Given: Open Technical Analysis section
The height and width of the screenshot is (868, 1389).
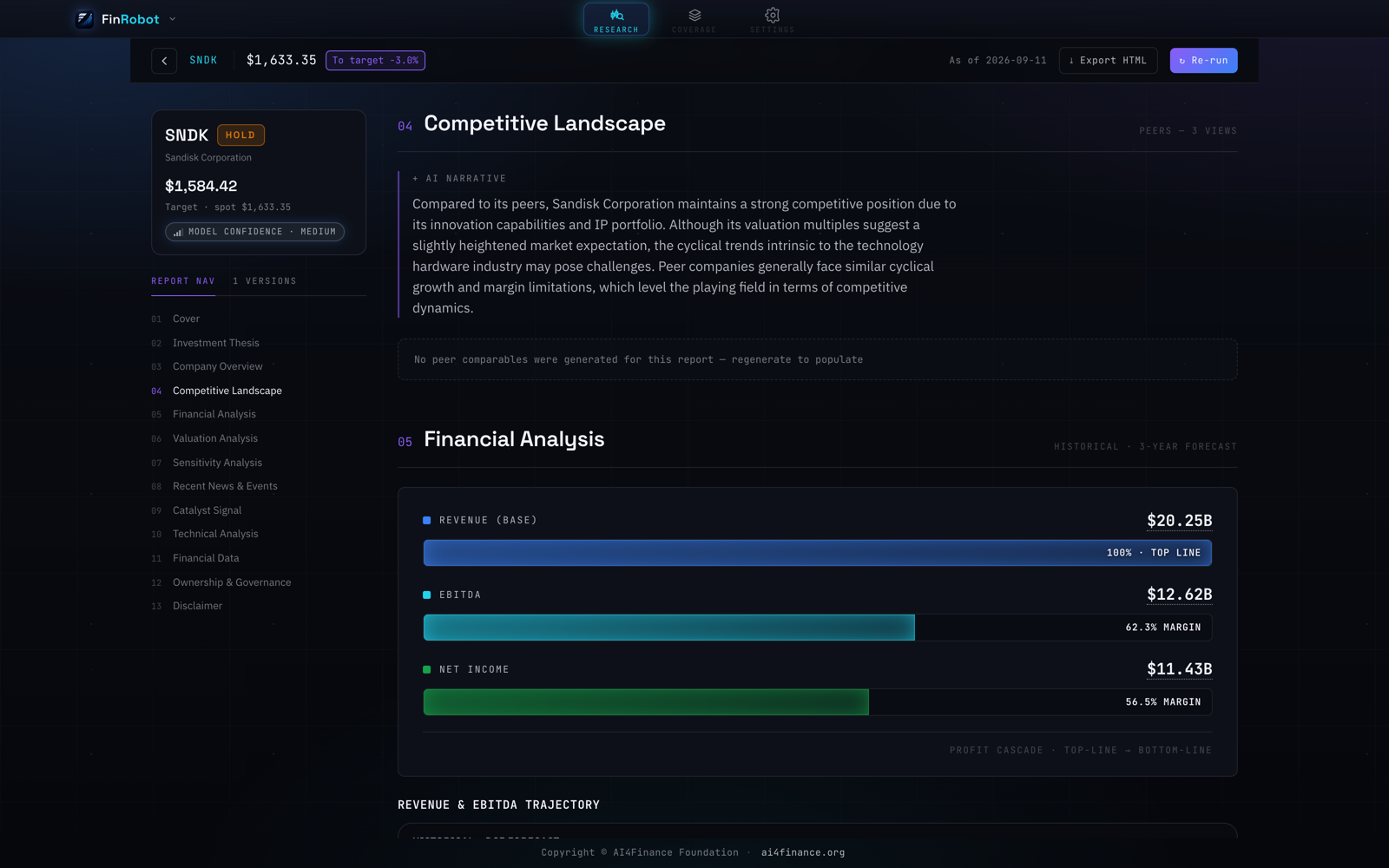Looking at the screenshot, I should click(215, 534).
